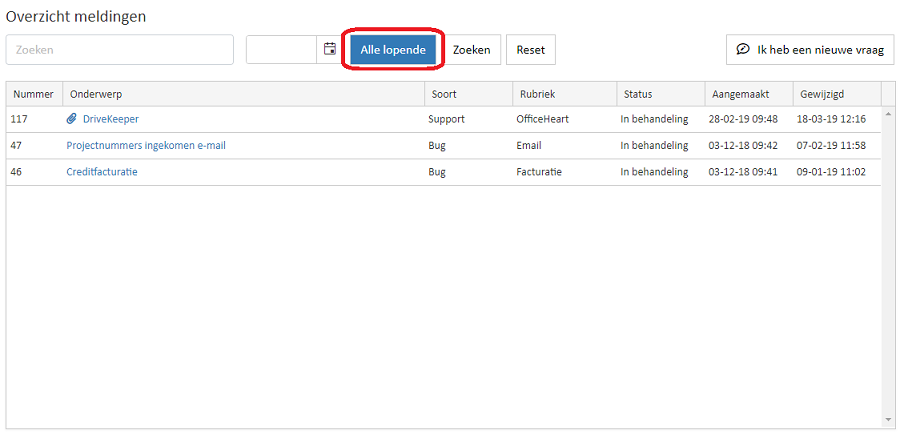Click the scrollbar up arrow

pyautogui.click(x=888, y=114)
